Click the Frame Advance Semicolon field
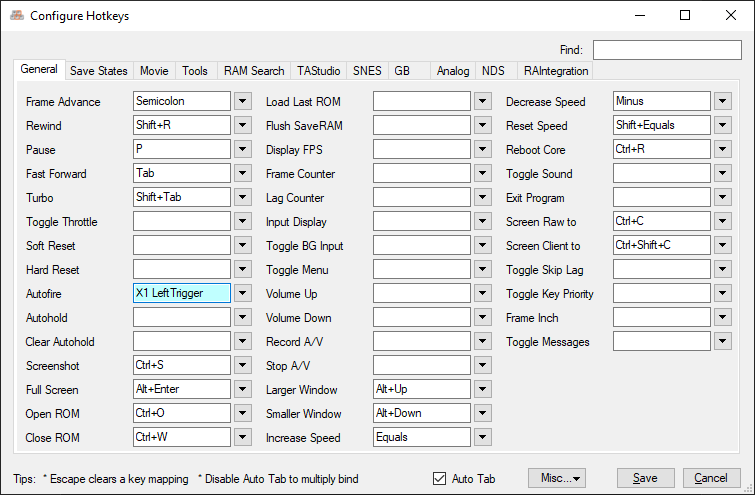This screenshot has width=755, height=495. pos(182,101)
